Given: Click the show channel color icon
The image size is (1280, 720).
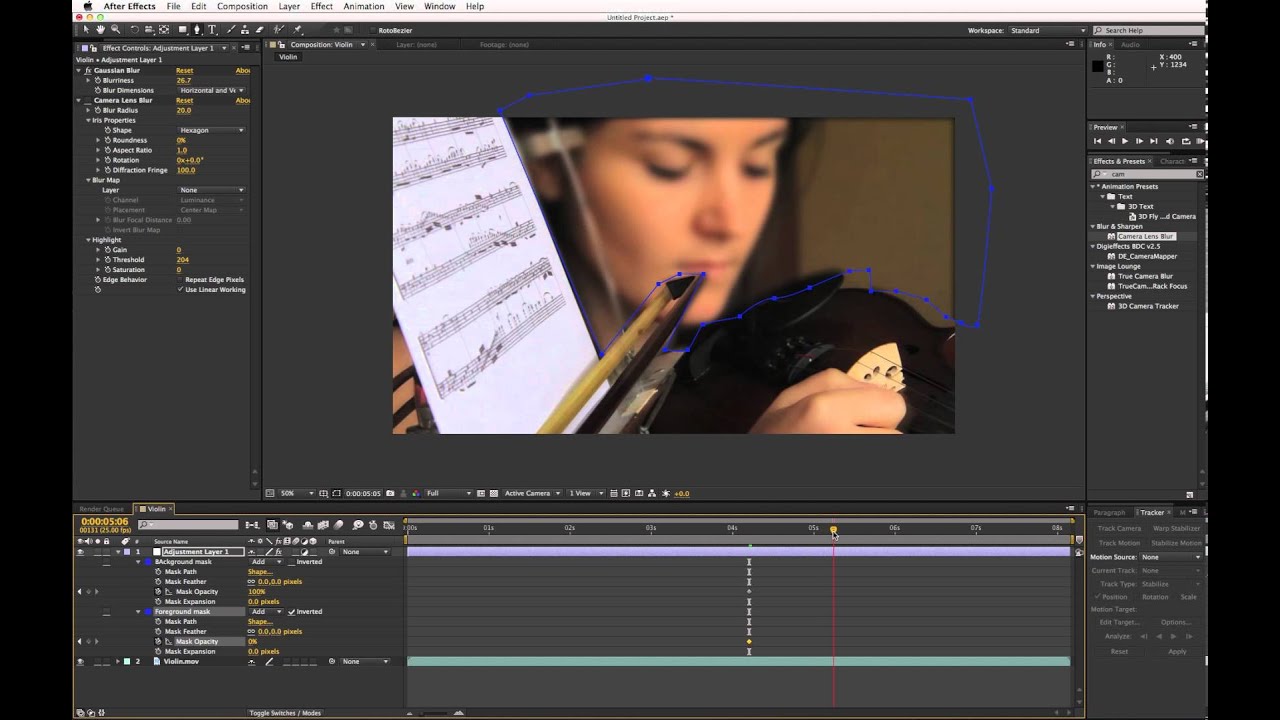Looking at the screenshot, I should pos(416,493).
